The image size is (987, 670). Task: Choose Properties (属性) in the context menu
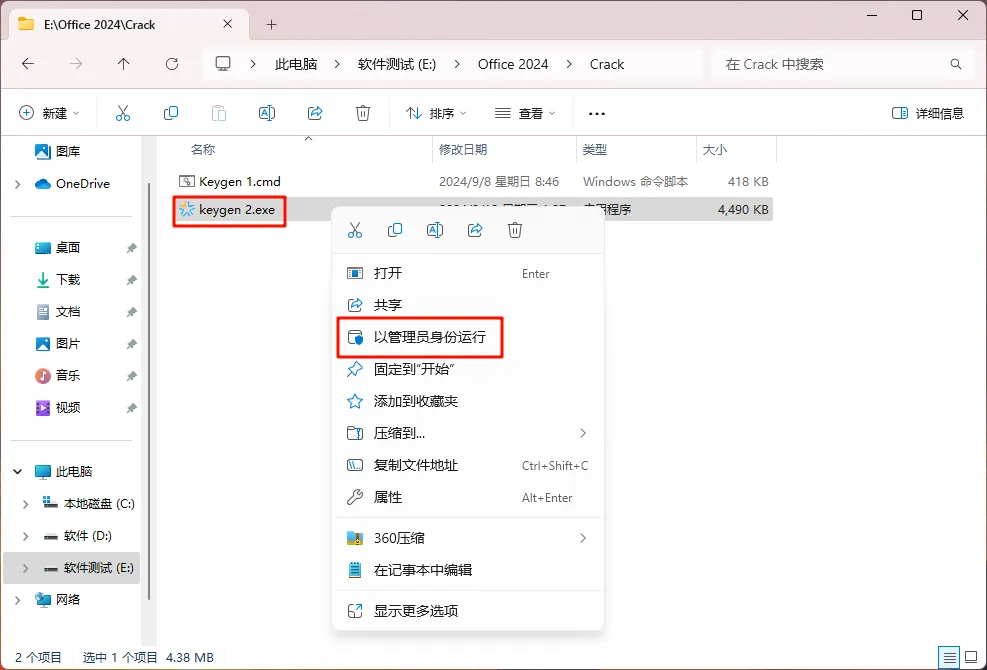468,497
